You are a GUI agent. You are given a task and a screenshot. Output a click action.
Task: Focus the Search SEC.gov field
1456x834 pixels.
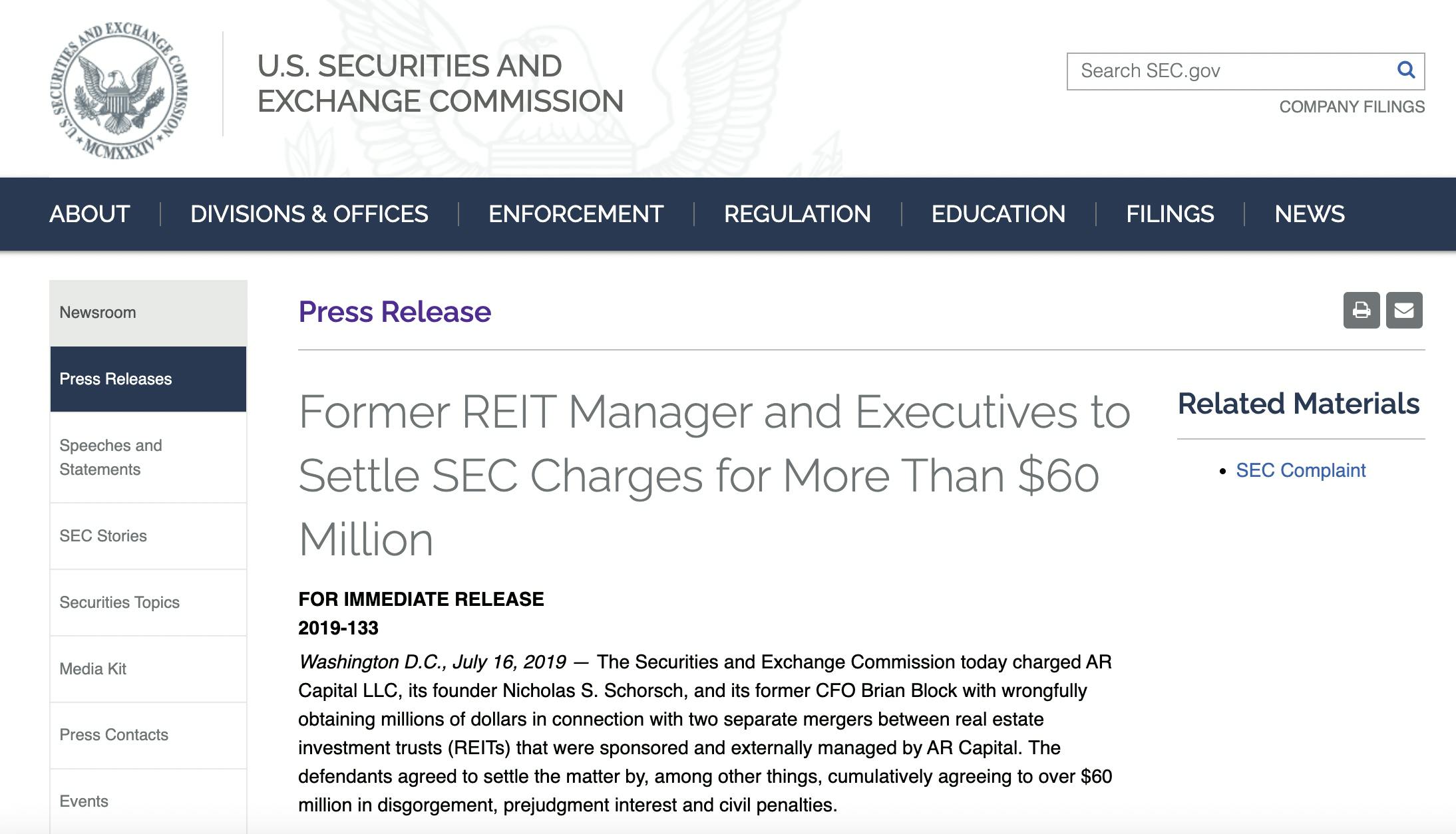[x=1231, y=71]
